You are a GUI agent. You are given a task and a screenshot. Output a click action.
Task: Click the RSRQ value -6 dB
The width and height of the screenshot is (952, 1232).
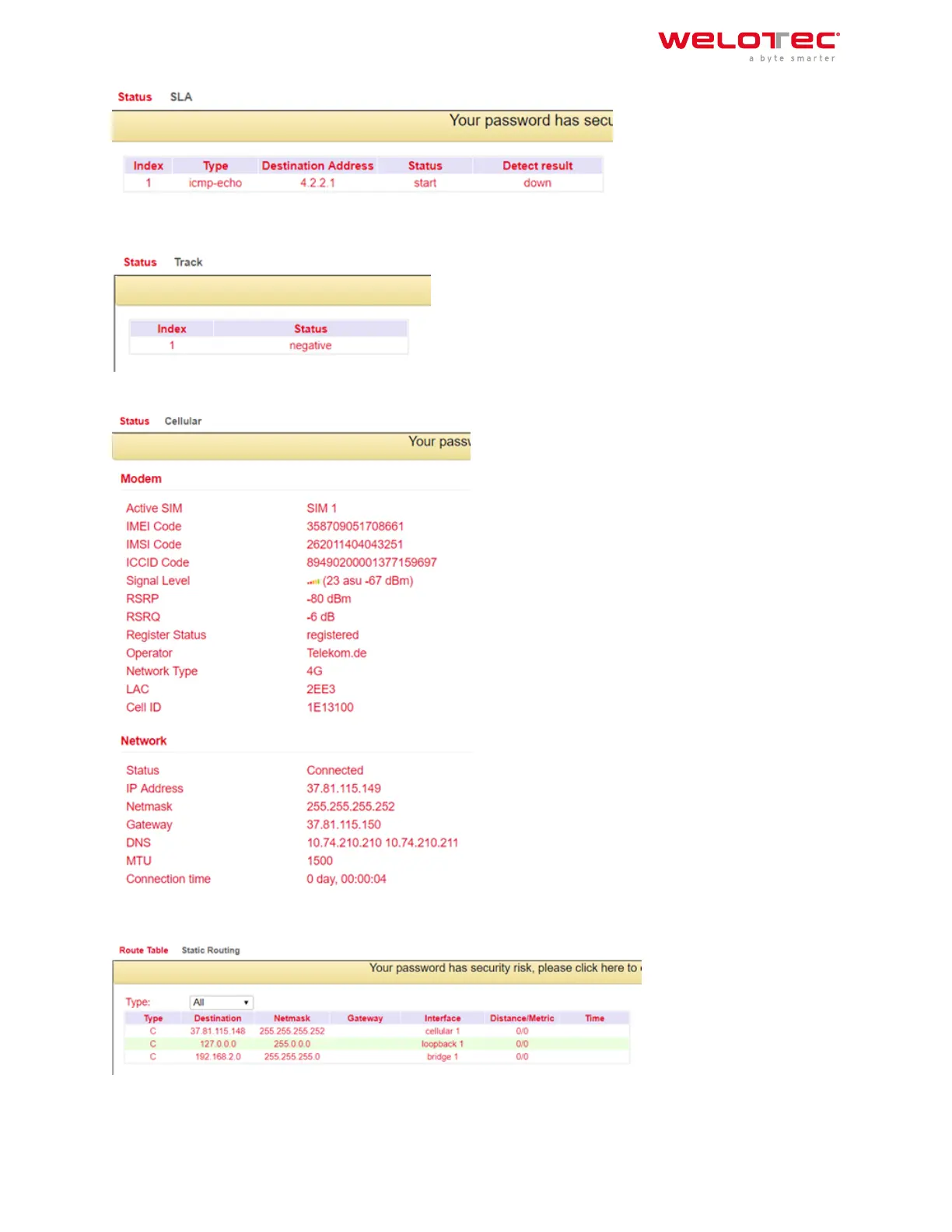pyautogui.click(x=320, y=617)
